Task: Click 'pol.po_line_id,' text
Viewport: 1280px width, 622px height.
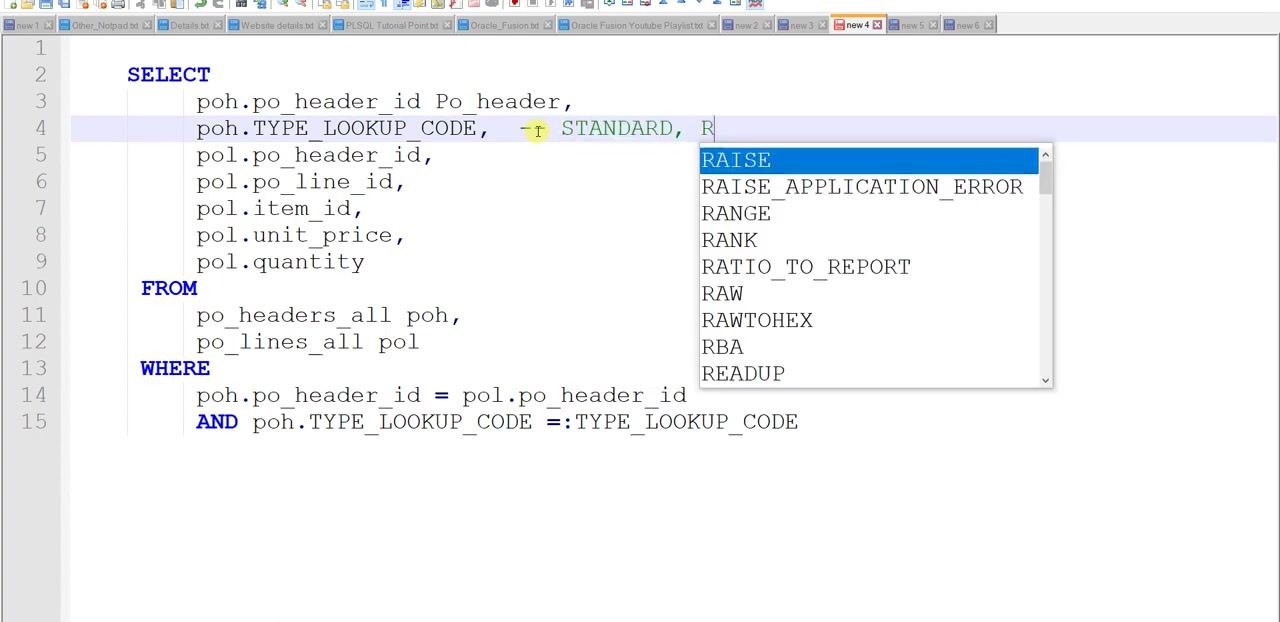Action: (x=300, y=182)
